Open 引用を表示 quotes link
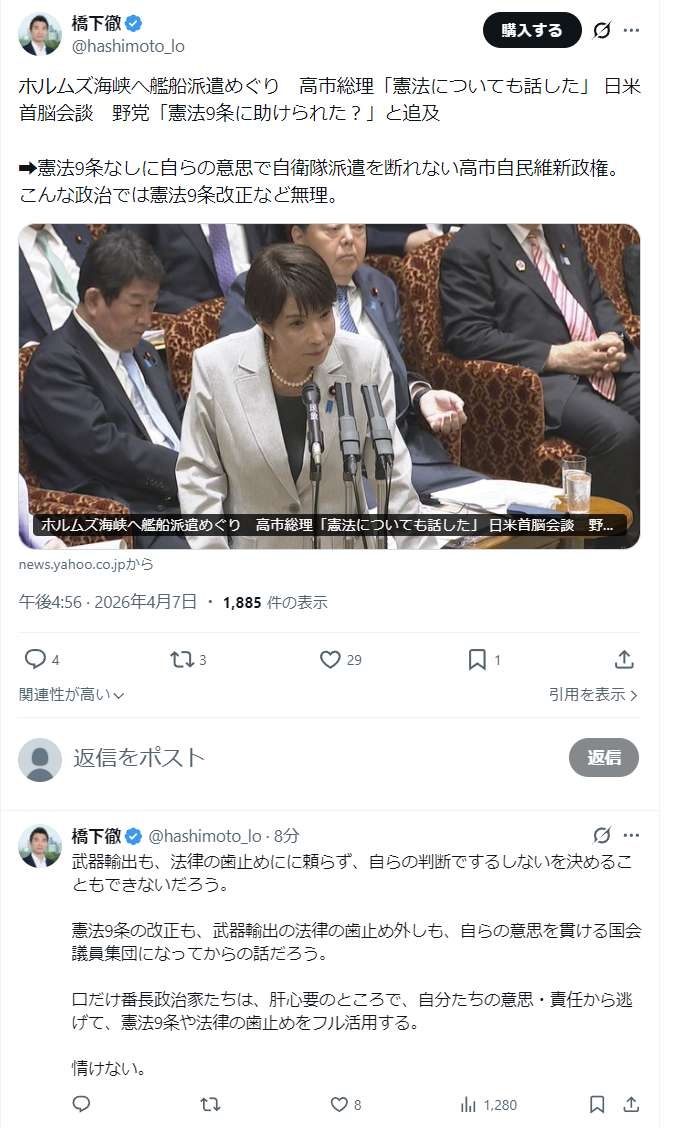 point(593,694)
